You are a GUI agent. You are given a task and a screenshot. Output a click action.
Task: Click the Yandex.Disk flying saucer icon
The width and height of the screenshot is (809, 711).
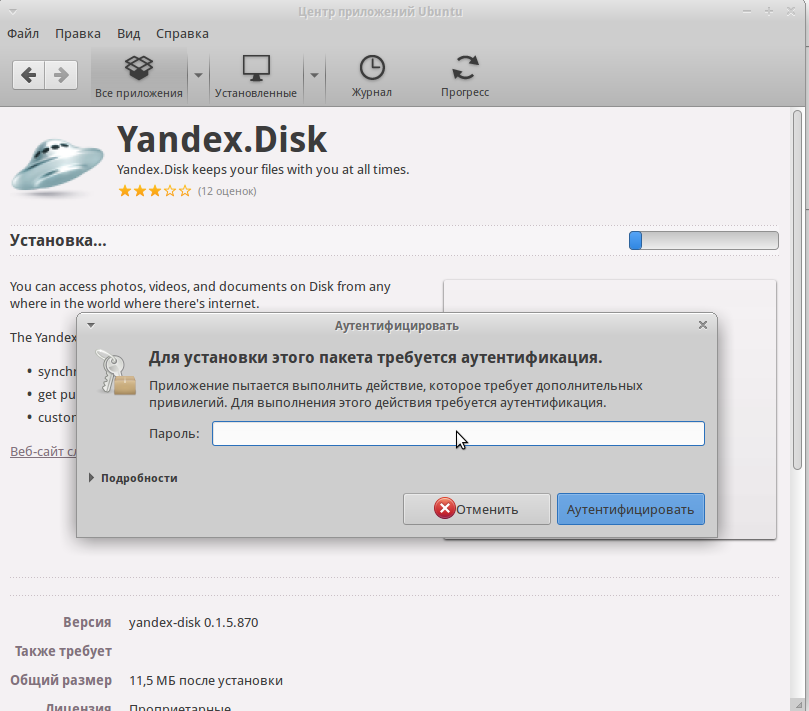(57, 165)
